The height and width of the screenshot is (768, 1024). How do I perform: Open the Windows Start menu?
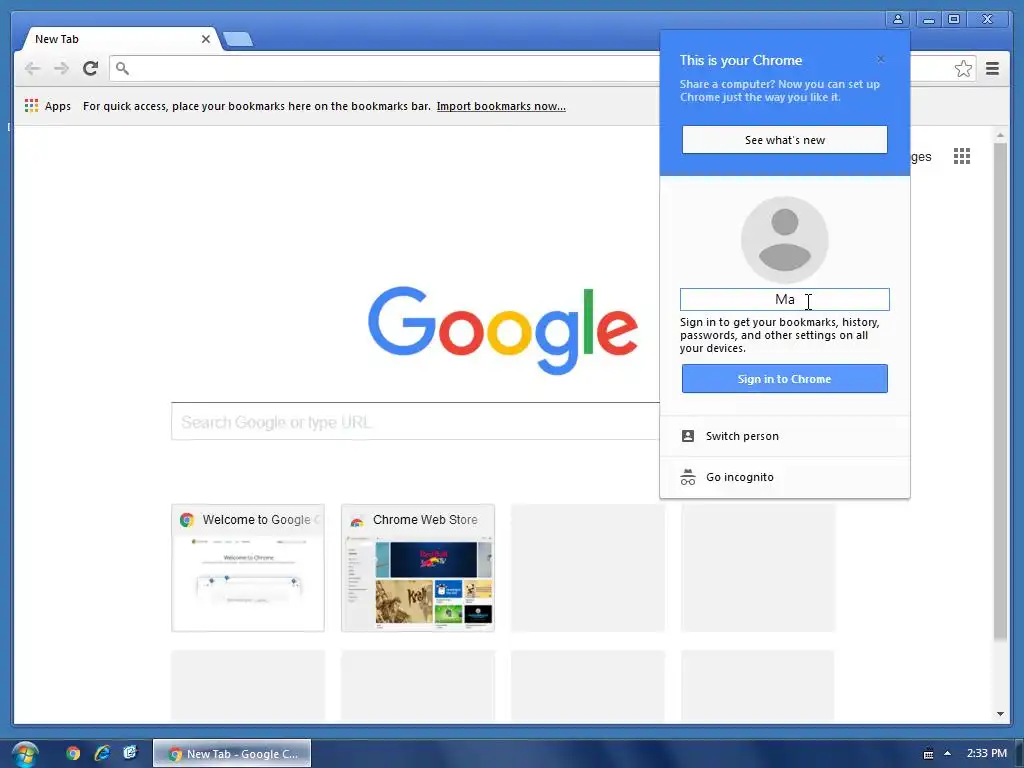pyautogui.click(x=24, y=754)
